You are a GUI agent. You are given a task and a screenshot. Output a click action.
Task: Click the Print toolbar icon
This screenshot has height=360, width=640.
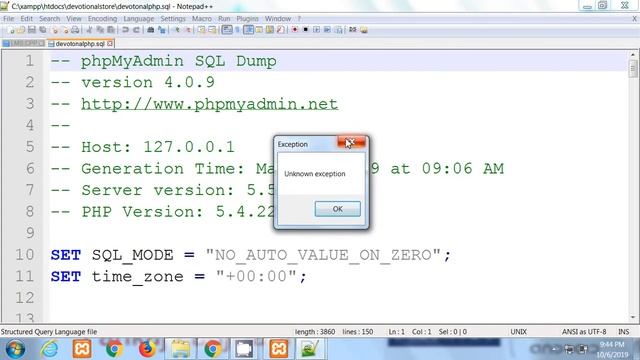[x=75, y=30]
